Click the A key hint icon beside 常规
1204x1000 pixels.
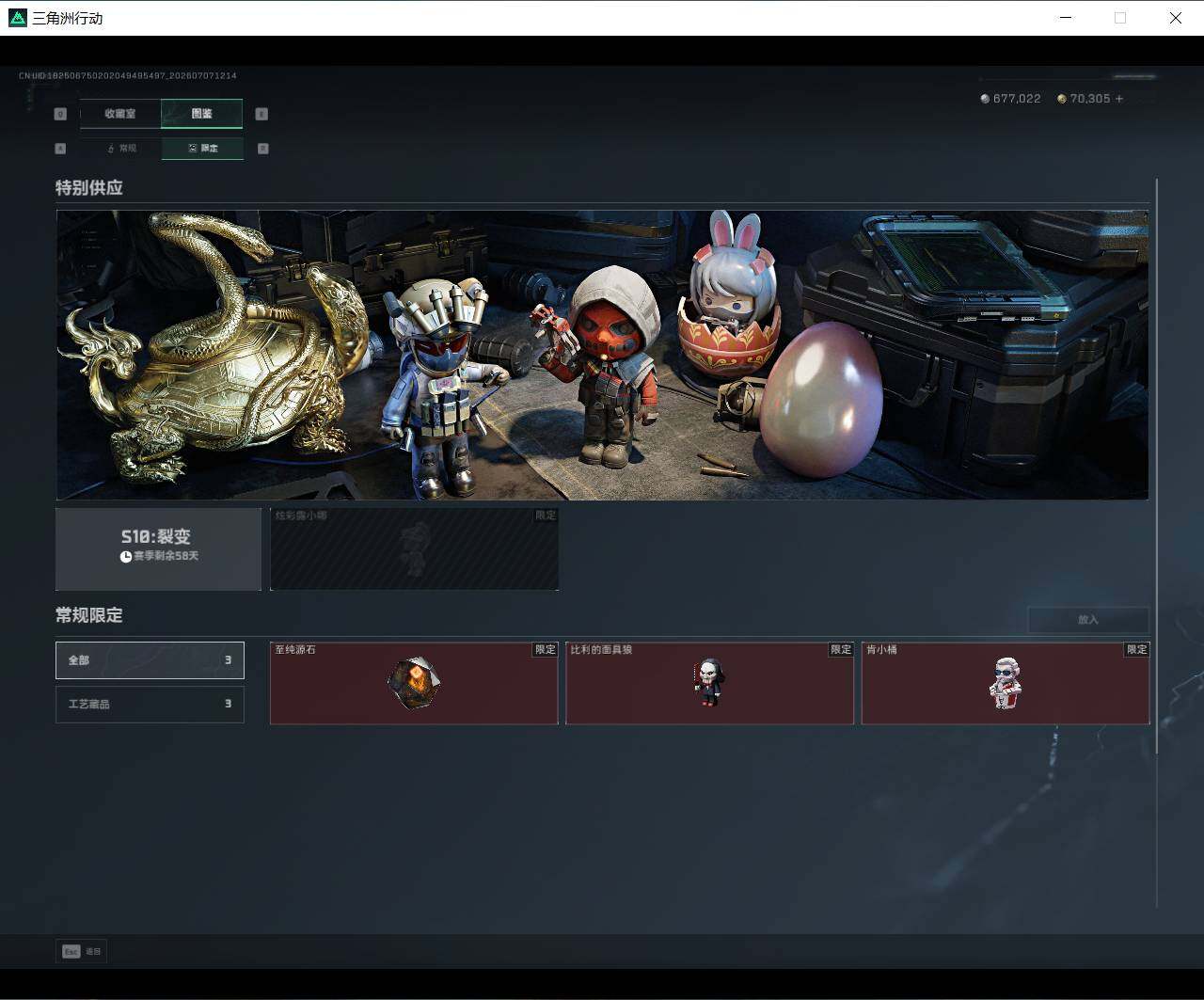point(60,149)
